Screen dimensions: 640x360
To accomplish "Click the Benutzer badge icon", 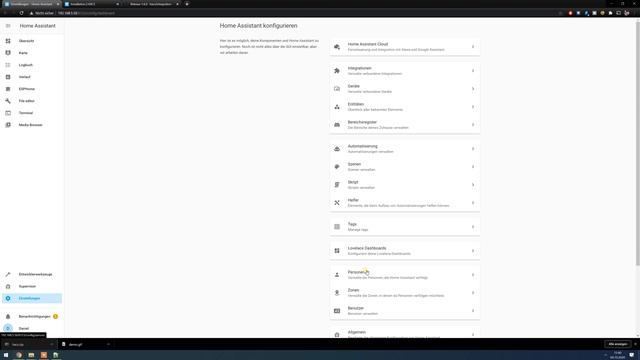I will [337, 311].
